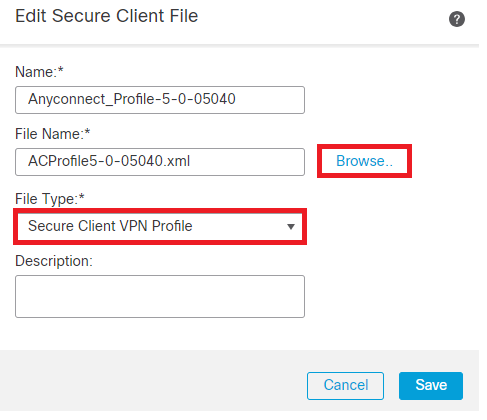Select the Anyconnect_Profile-5-0-05040 name text
Screen dimensions: 487x420
(132, 99)
